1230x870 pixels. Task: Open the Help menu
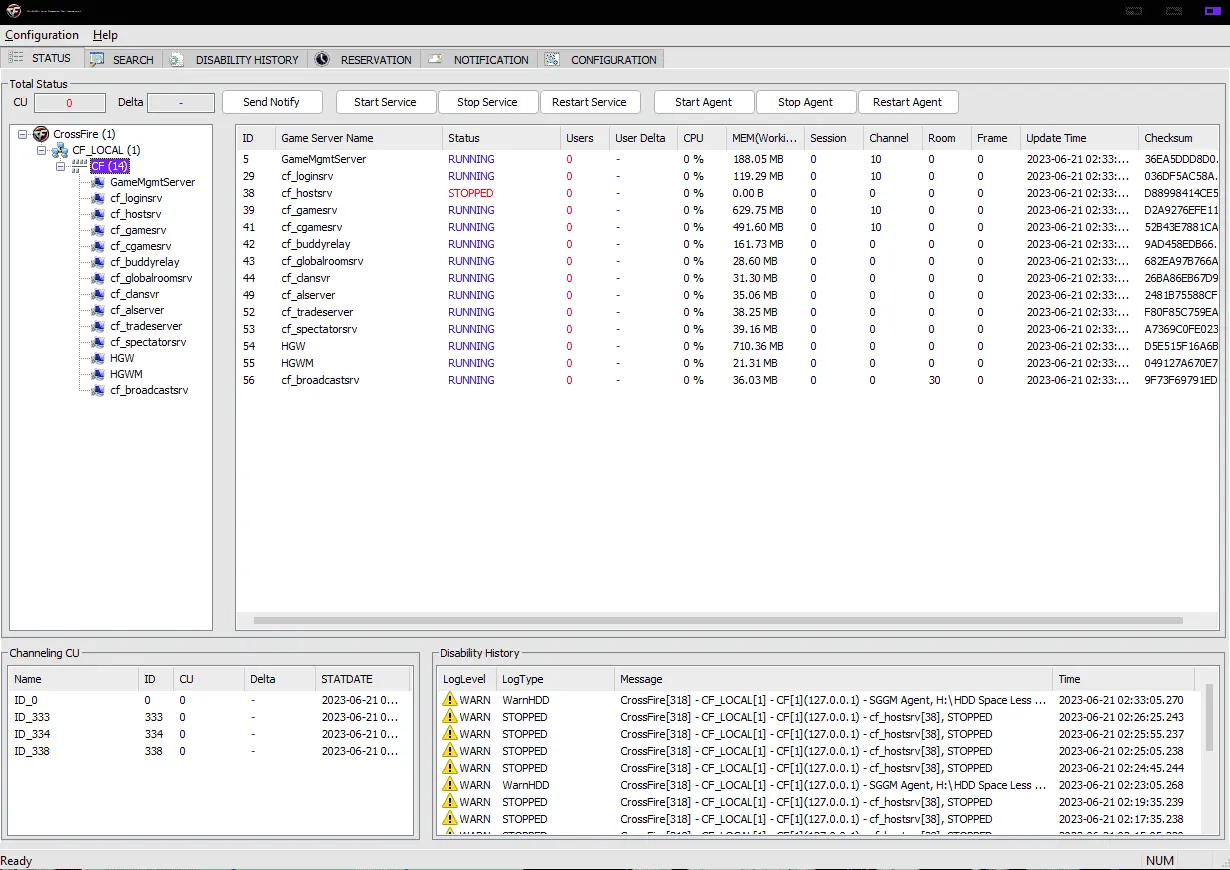click(x=105, y=35)
